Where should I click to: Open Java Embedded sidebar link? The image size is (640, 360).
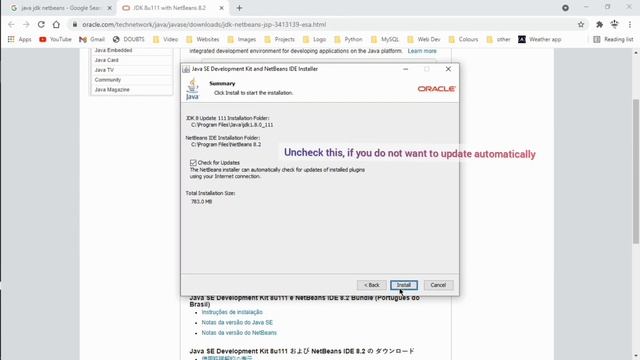[x=113, y=50]
